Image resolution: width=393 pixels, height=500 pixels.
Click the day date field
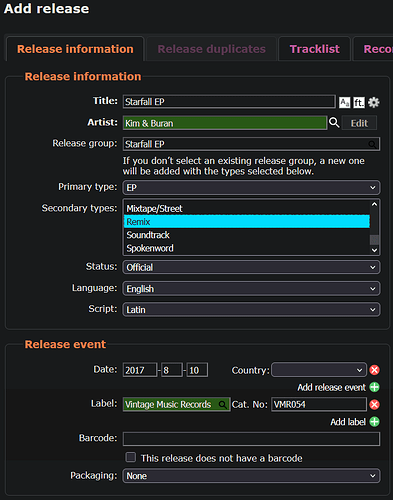pos(197,370)
